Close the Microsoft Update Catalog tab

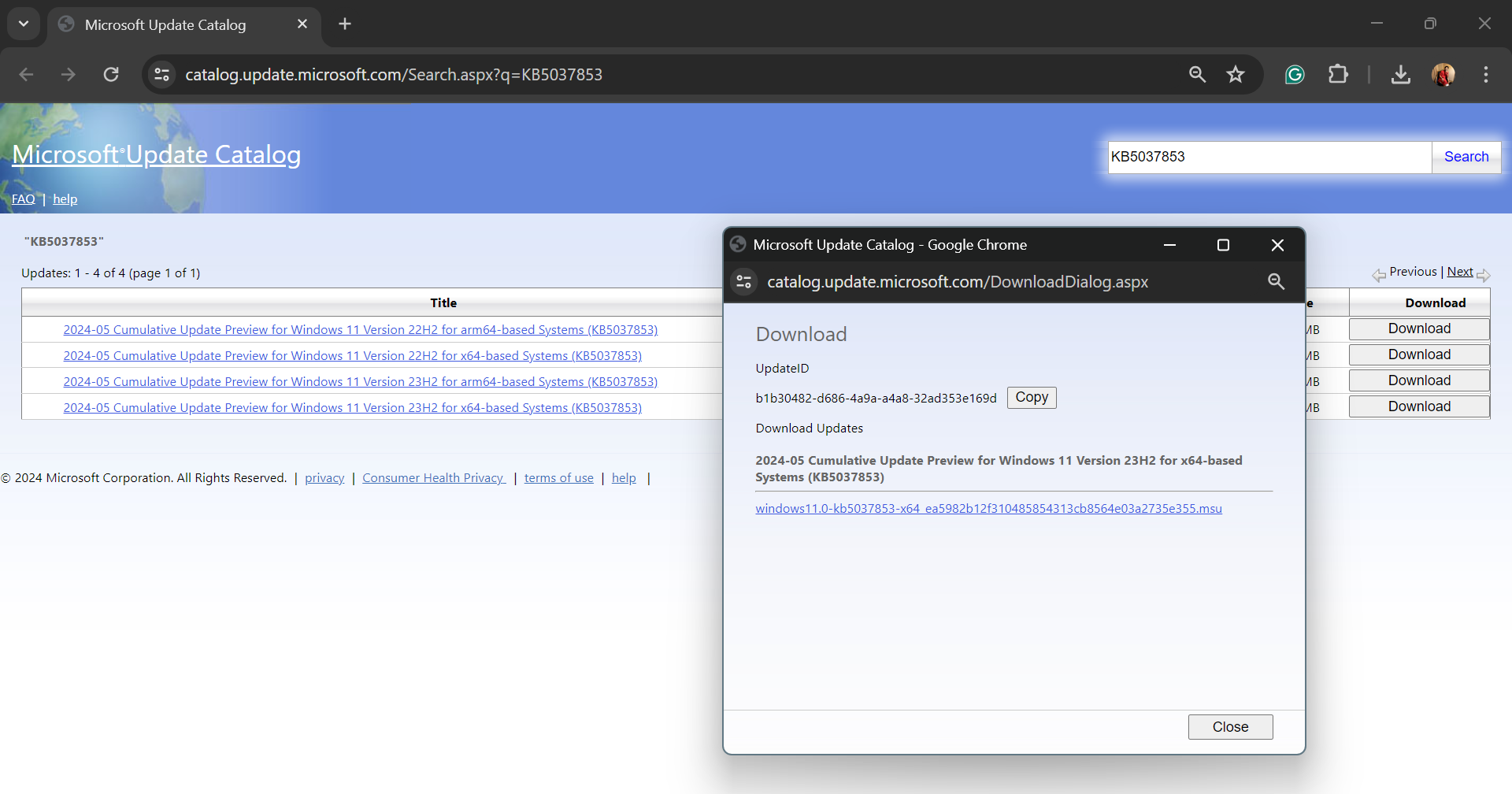(x=302, y=24)
